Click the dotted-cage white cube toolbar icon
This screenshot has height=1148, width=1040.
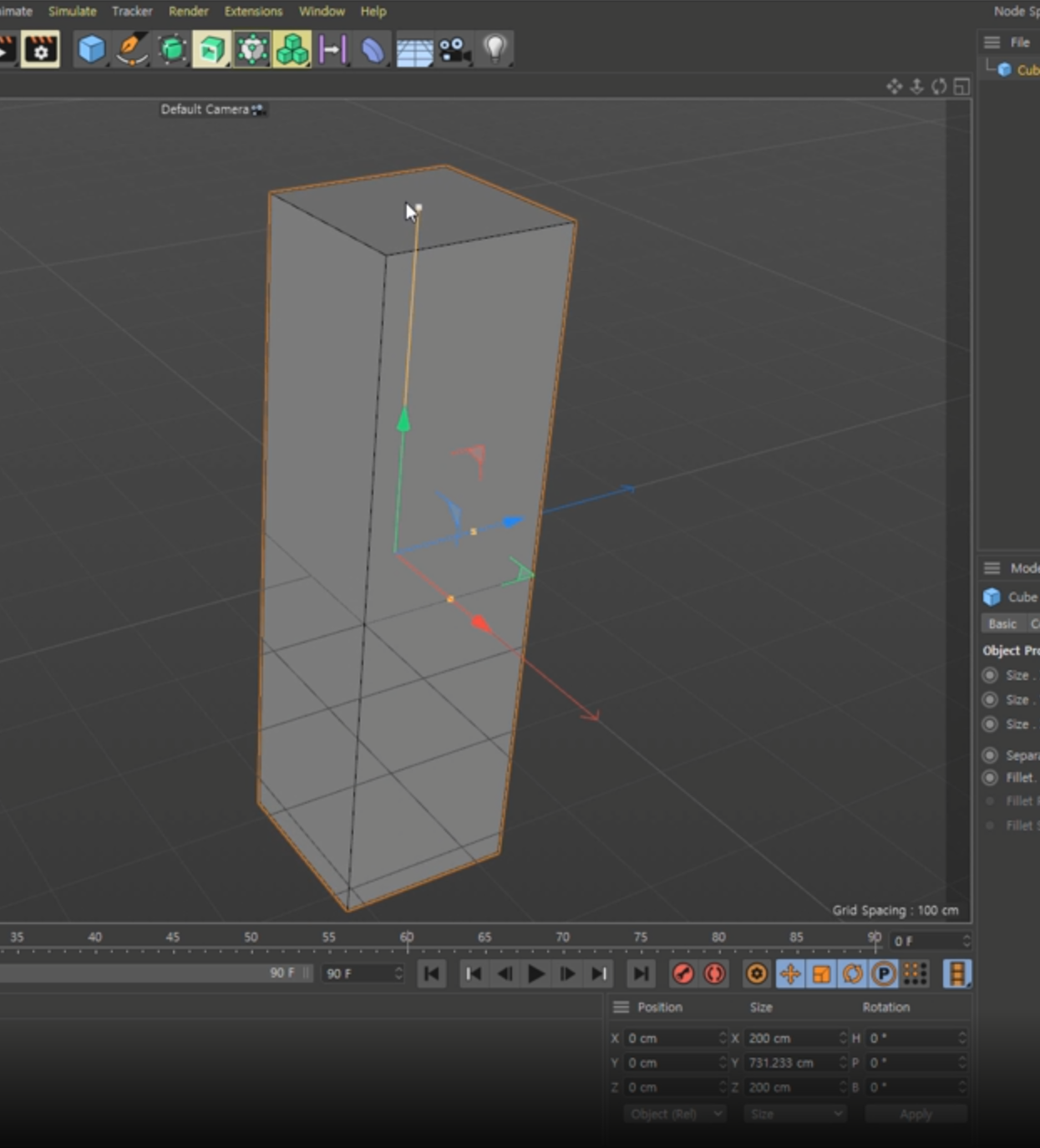pos(251,50)
